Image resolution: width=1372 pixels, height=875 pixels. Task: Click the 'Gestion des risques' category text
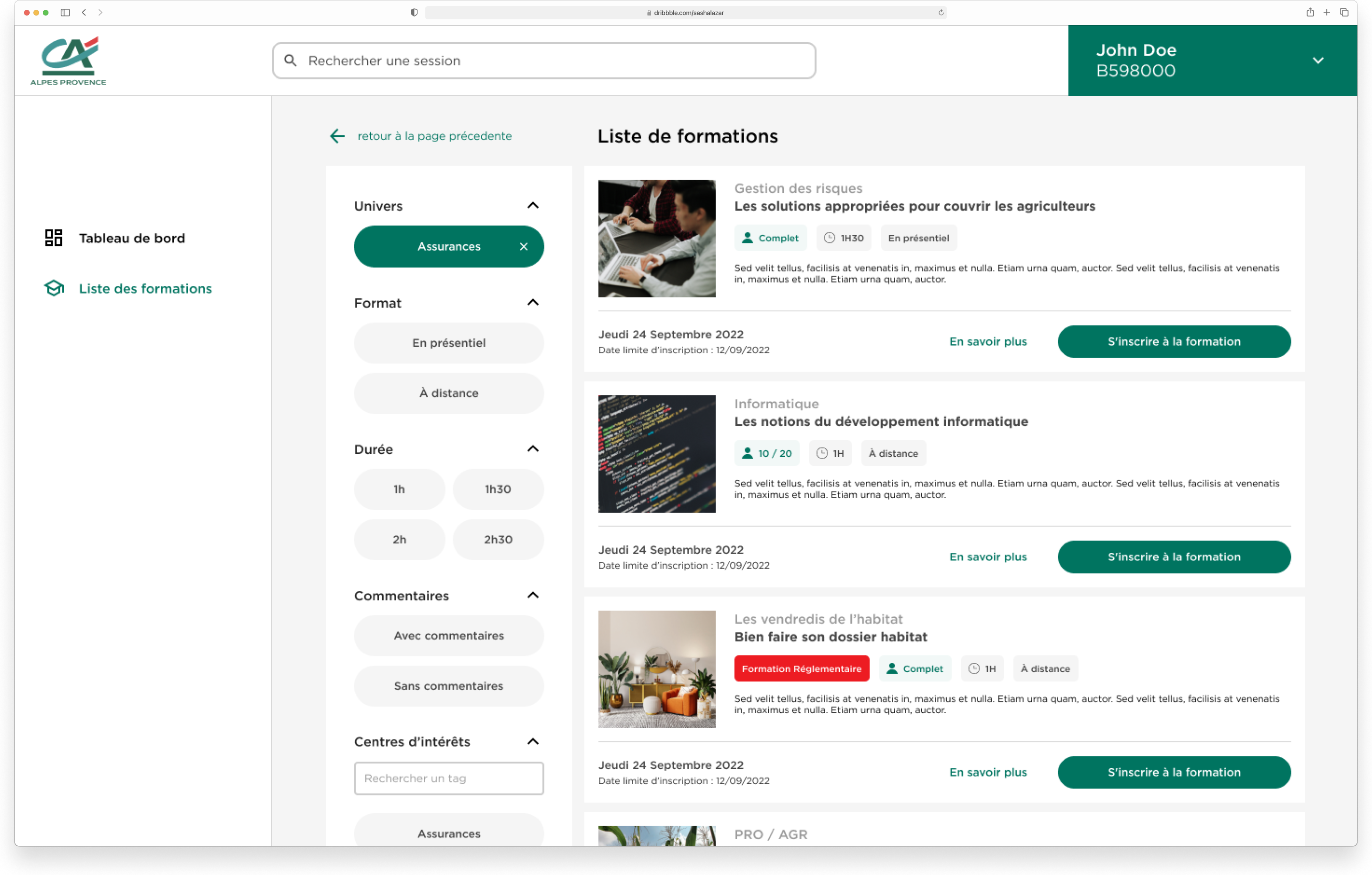click(798, 188)
